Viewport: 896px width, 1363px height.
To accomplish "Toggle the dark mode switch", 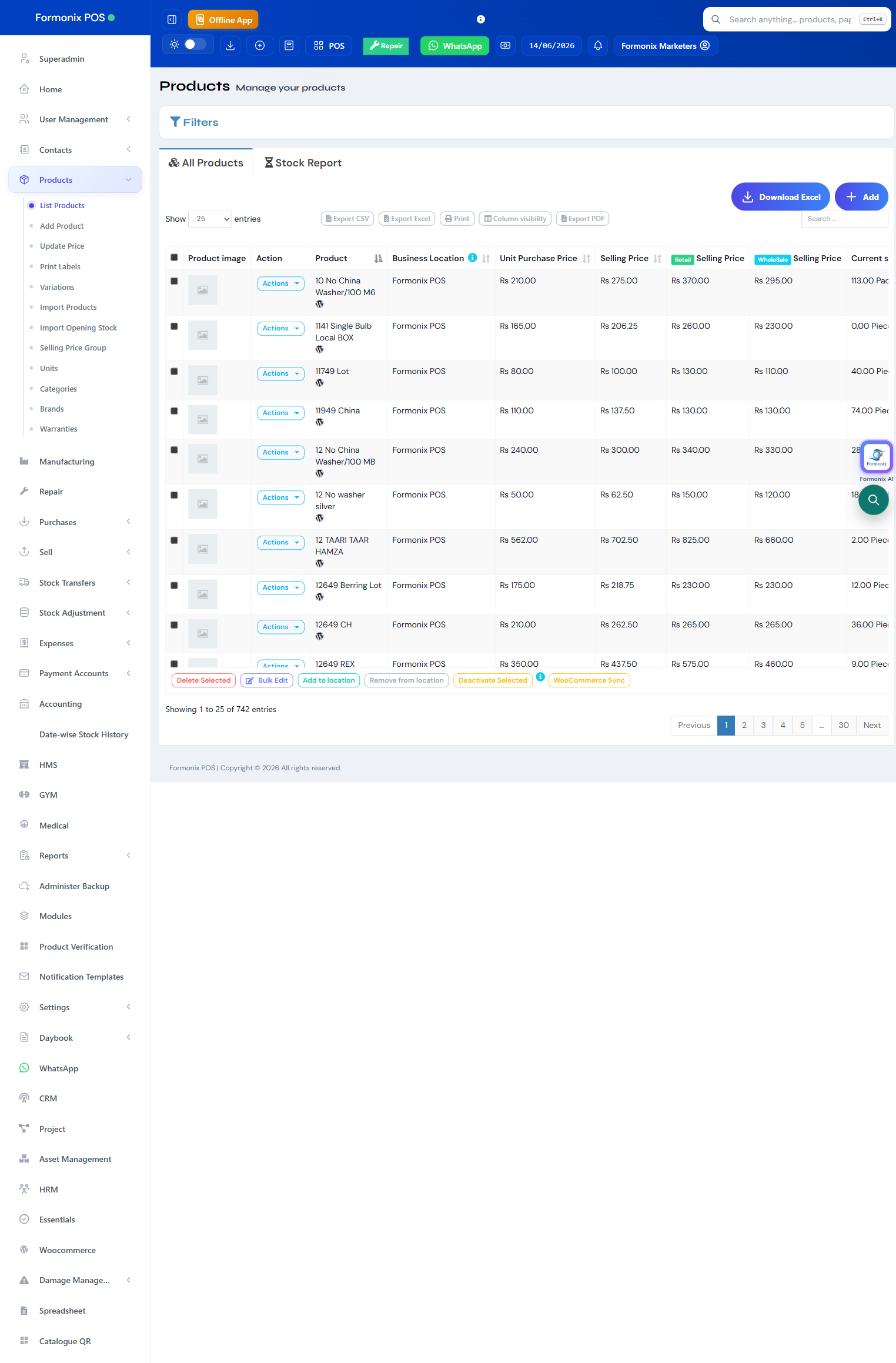I will coord(195,45).
